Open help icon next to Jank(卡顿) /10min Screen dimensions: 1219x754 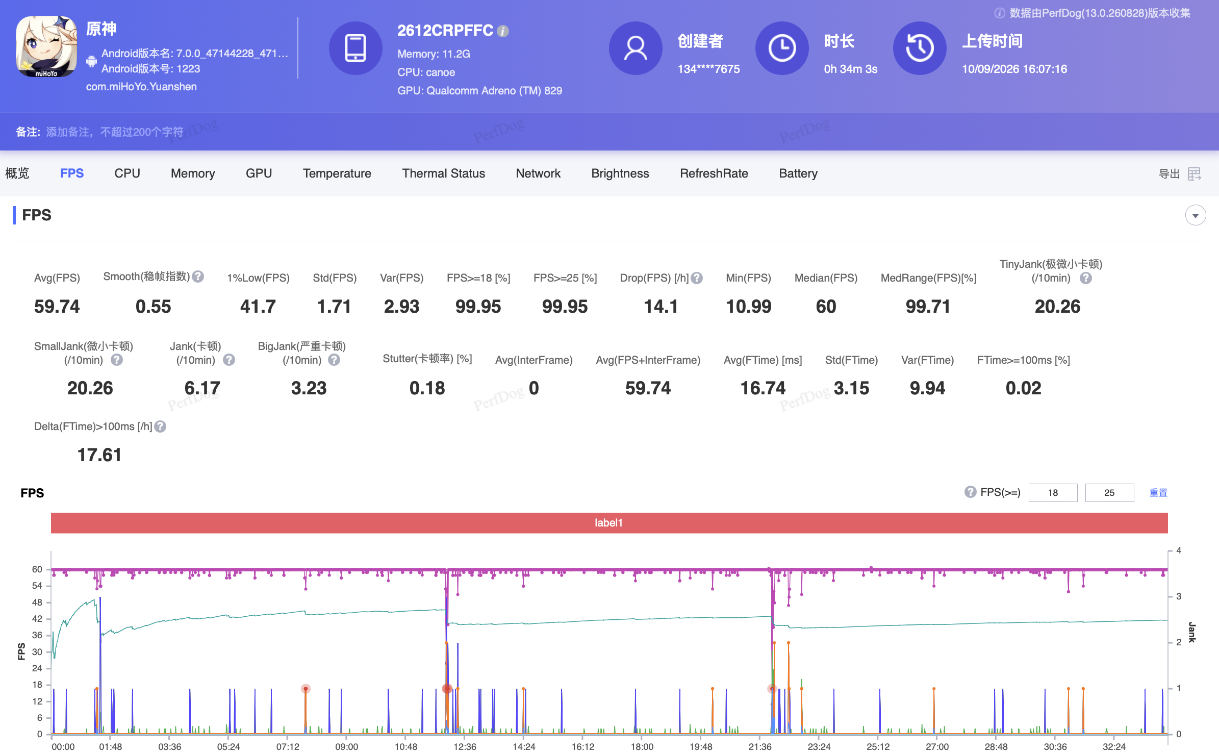pos(229,360)
